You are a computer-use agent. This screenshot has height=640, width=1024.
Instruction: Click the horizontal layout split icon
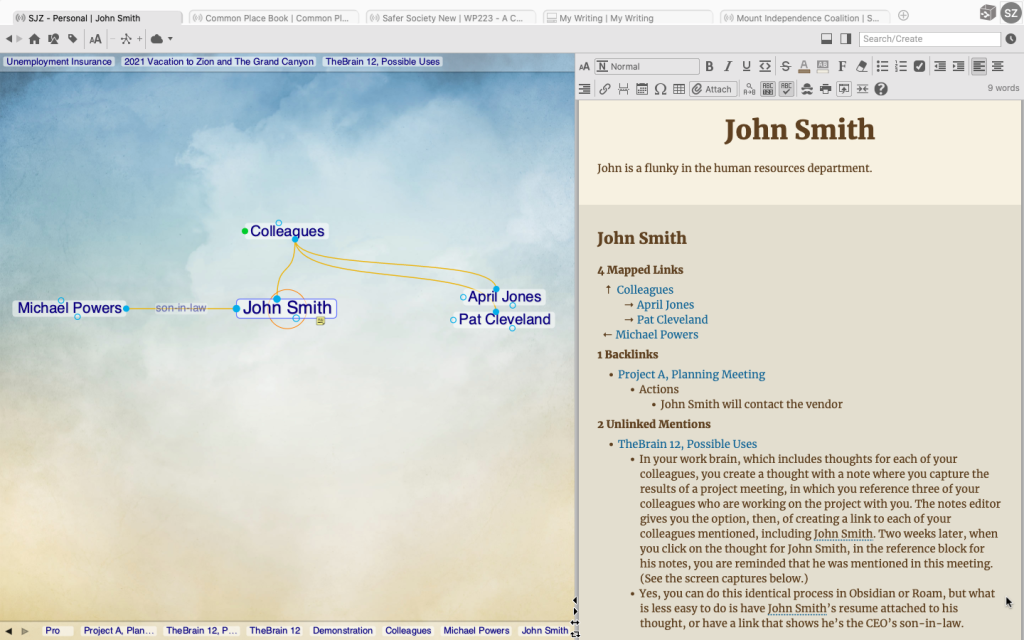pyautogui.click(x=827, y=39)
